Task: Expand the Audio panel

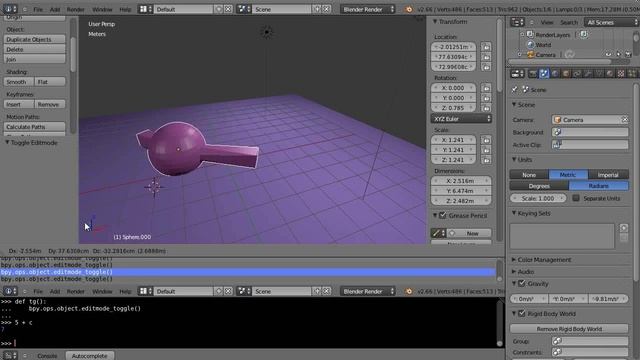Action: click(x=514, y=271)
